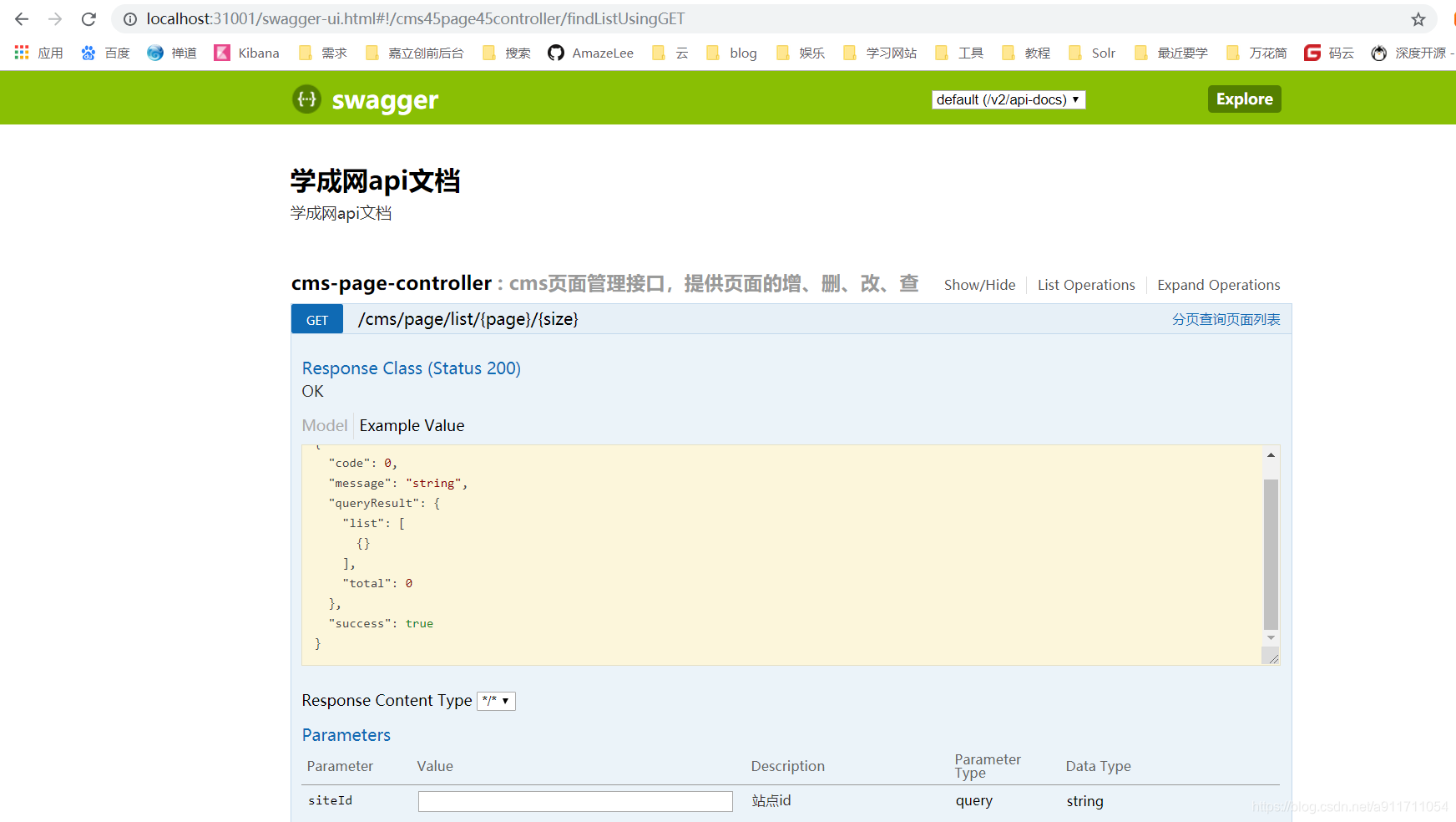This screenshot has width=1456, height=822.
Task: Reload the page with refresh icon
Action: 88,18
